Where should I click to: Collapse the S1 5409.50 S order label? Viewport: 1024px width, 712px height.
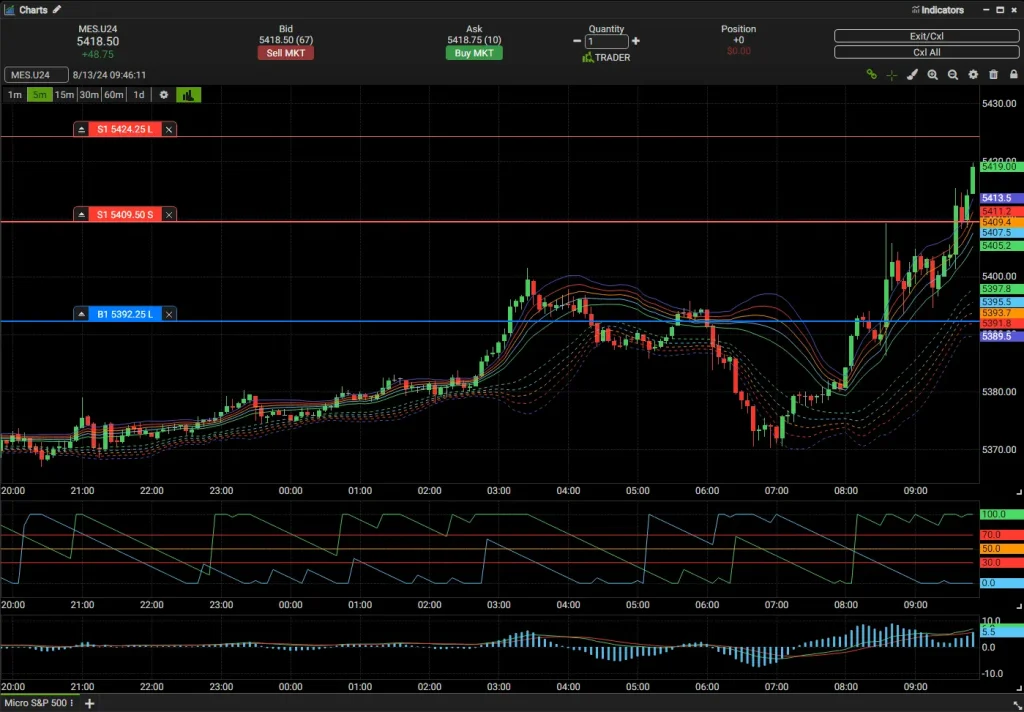(x=80, y=214)
